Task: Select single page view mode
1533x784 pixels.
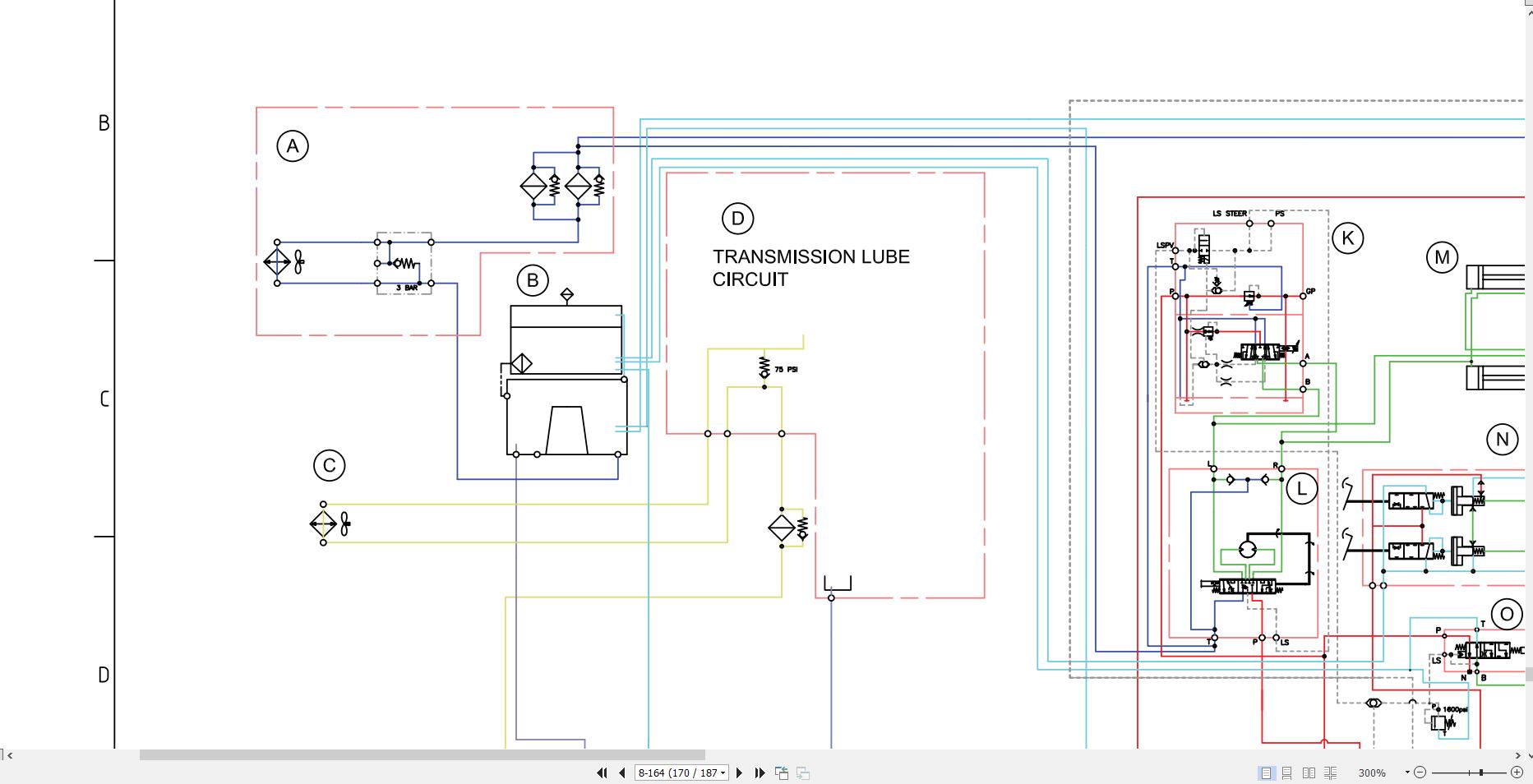Action: click(x=1266, y=772)
